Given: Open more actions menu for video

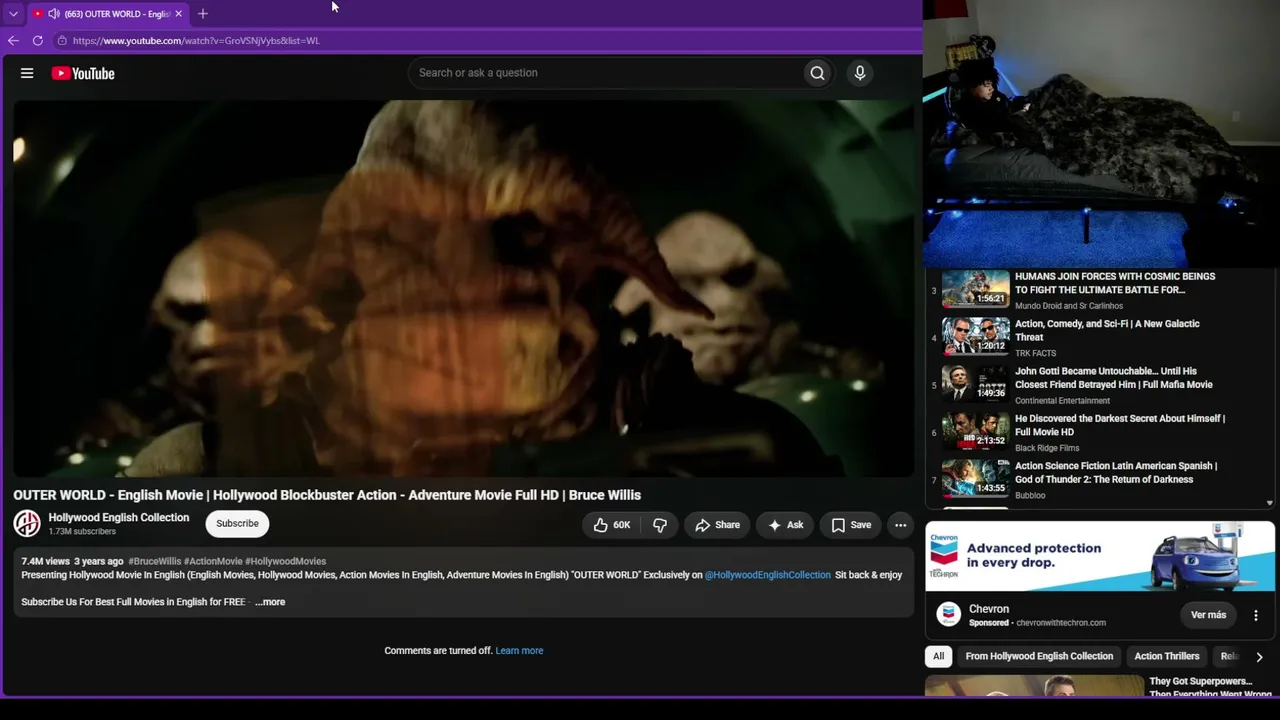Looking at the screenshot, I should coord(900,525).
